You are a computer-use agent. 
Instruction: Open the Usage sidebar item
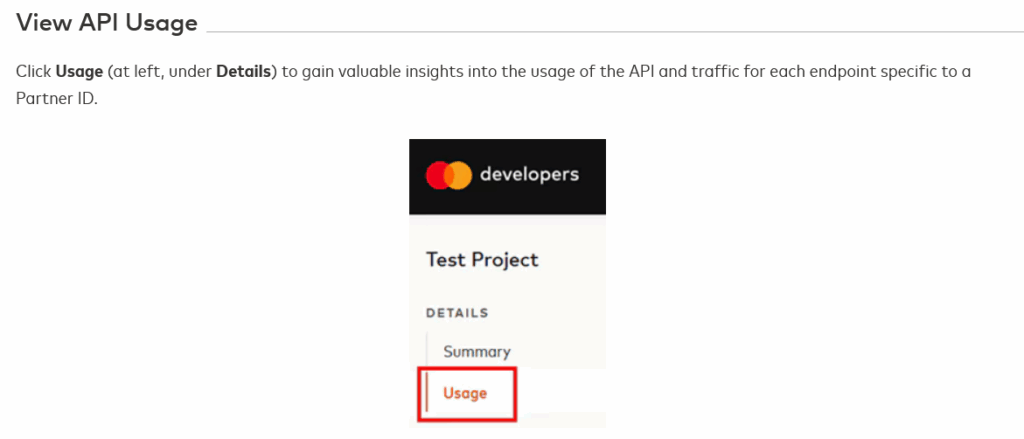coord(465,393)
